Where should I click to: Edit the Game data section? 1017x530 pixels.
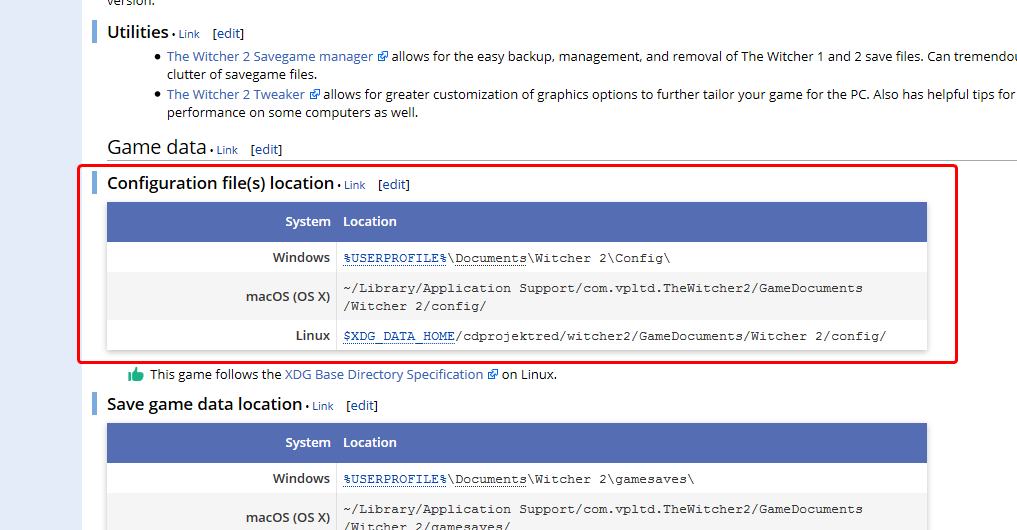[266, 150]
